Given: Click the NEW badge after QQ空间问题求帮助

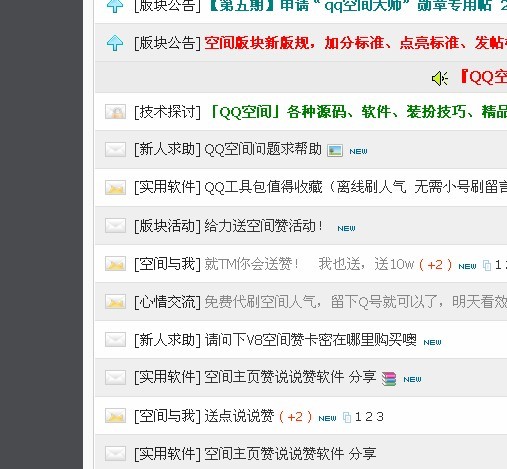Looking at the screenshot, I should (x=358, y=152).
